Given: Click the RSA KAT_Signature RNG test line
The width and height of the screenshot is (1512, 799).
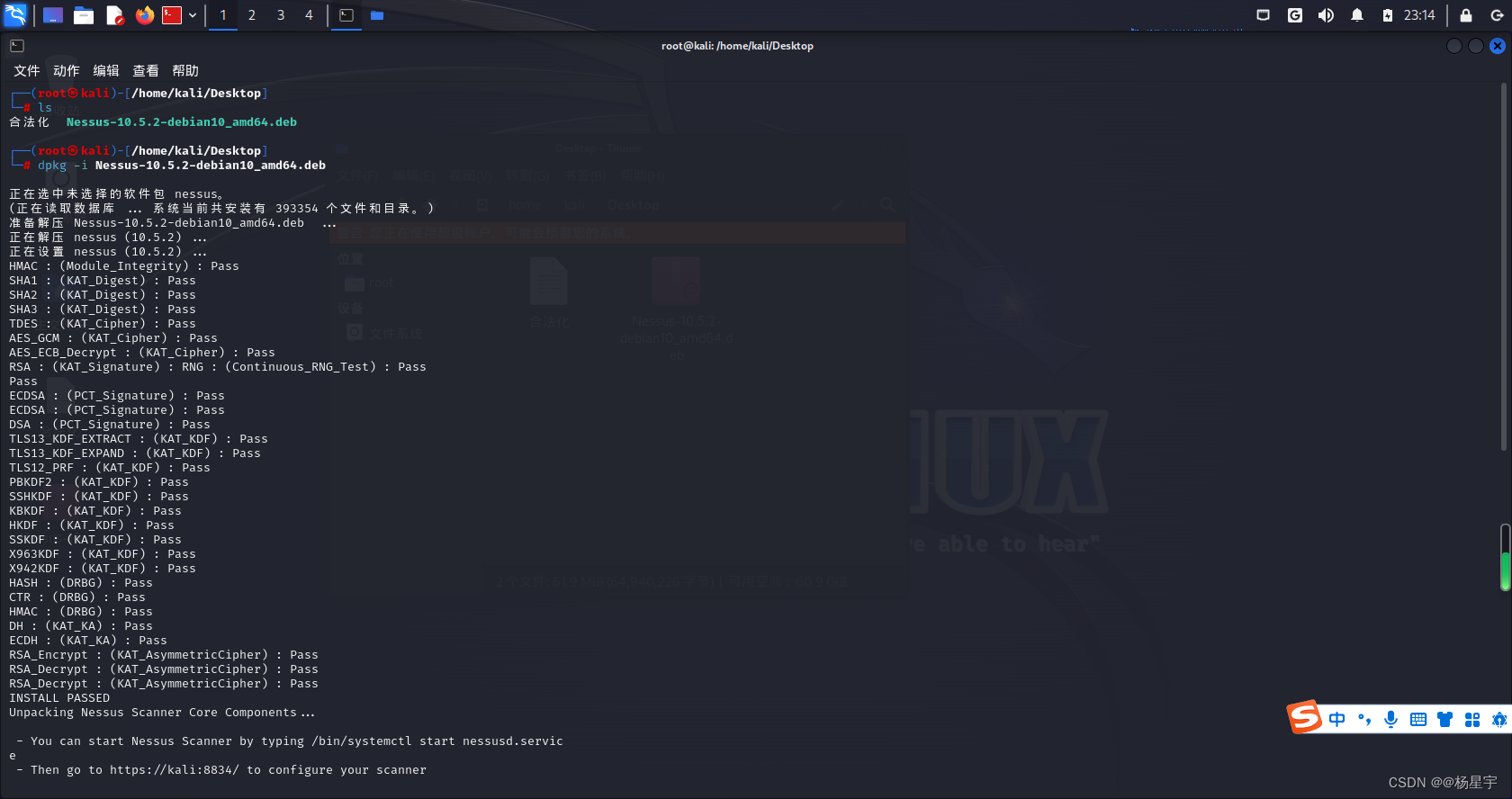Looking at the screenshot, I should click(x=218, y=367).
